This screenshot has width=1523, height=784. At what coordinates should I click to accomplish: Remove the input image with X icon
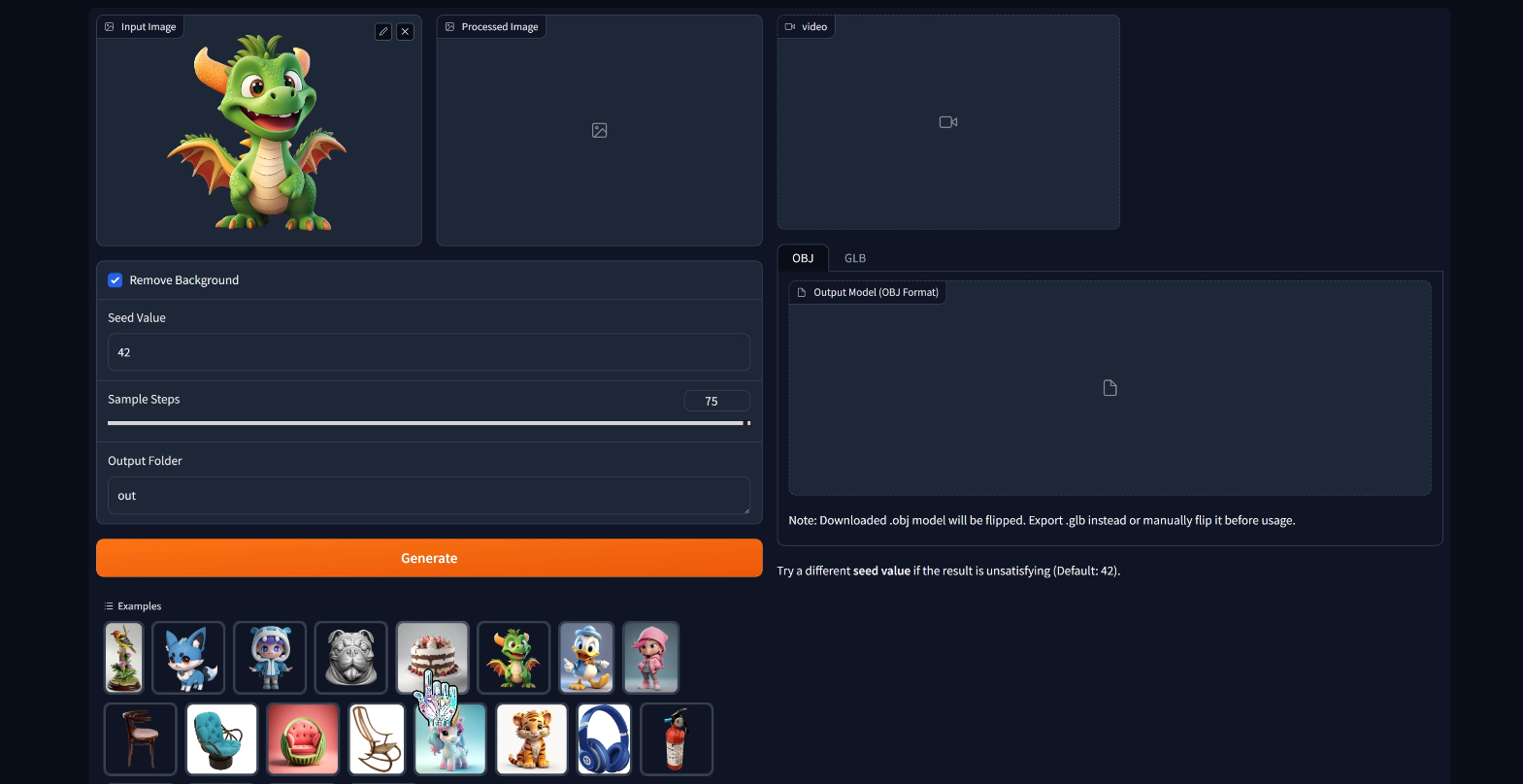point(406,32)
